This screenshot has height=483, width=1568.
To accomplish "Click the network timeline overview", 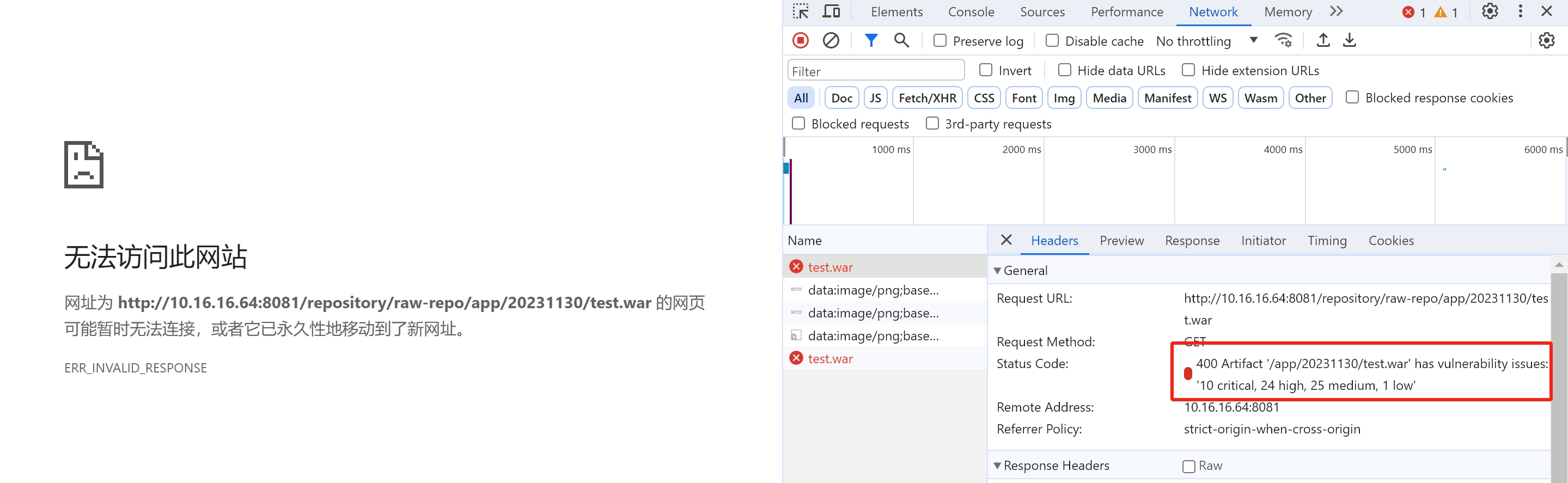I will point(1175,188).
